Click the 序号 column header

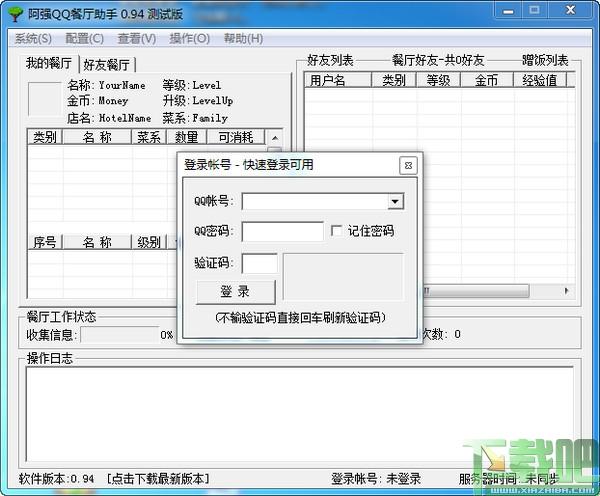[45, 242]
